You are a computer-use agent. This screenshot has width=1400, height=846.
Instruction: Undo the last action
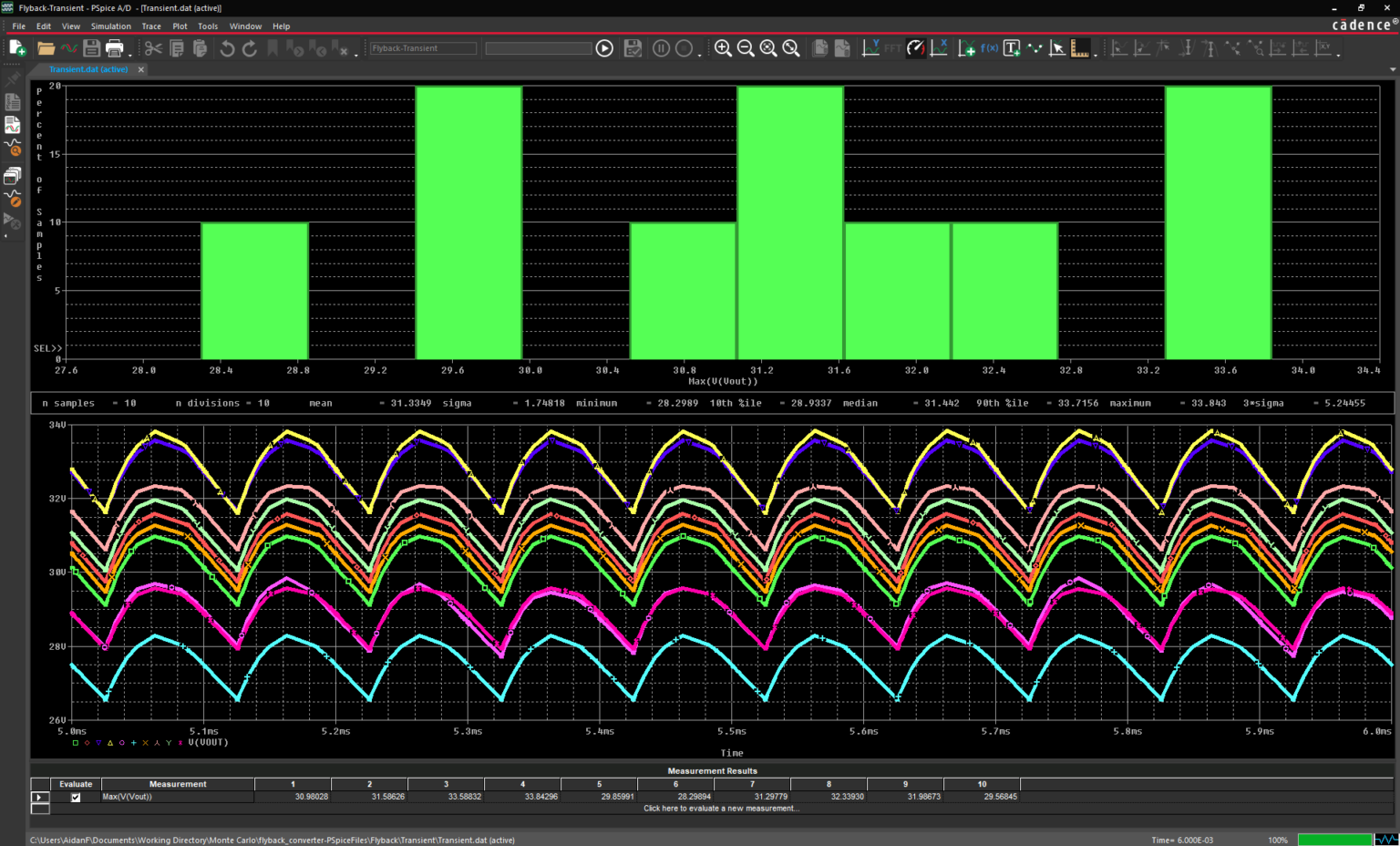[227, 48]
